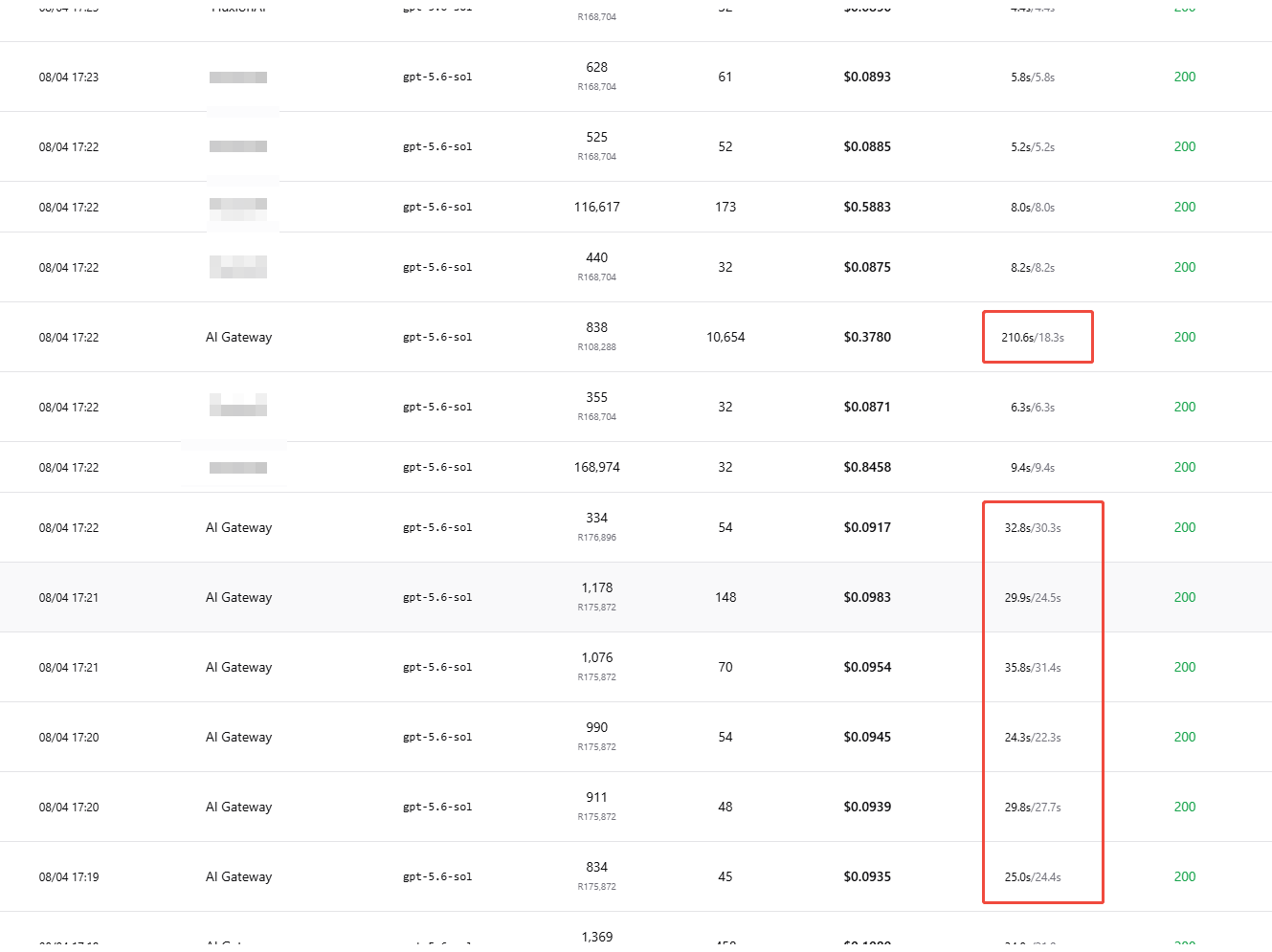The width and height of the screenshot is (1272, 952).
Task: Select the 168,974 input tokens cell
Action: pos(597,467)
